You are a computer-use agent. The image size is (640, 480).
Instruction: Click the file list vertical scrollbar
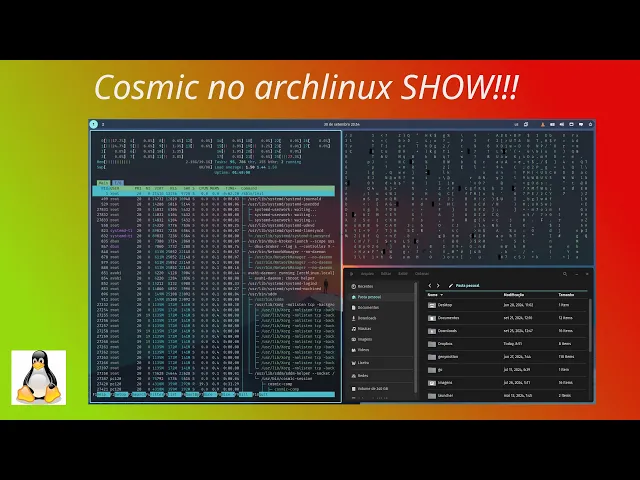click(590, 325)
